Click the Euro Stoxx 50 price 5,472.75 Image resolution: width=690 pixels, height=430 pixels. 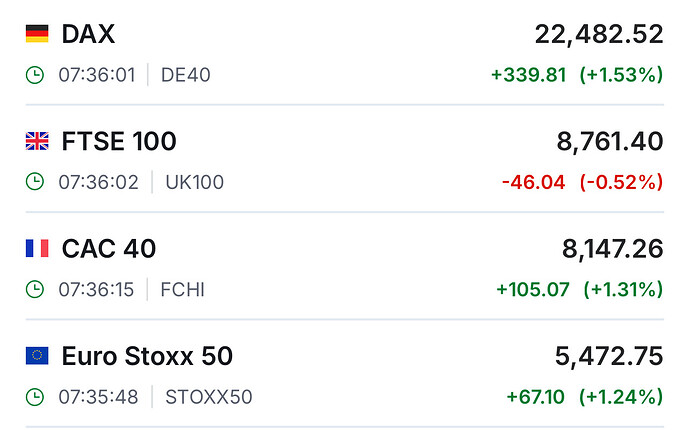tap(609, 356)
